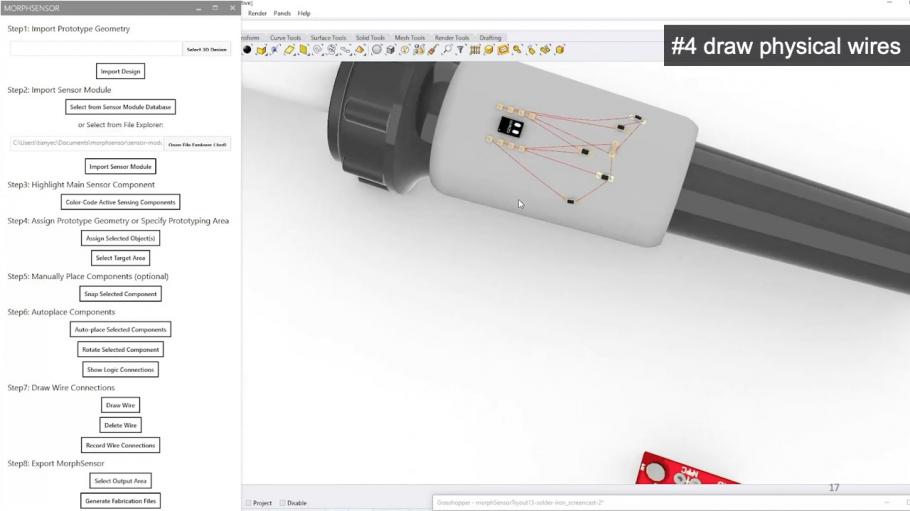Click "Step6: Autoplace Components" label
This screenshot has width=910, height=511.
[61, 312]
